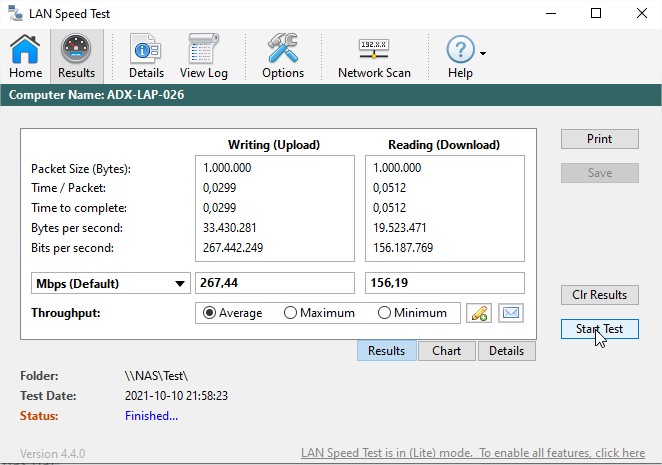This screenshot has width=662, height=465.
Task: Switch to the Details bottom tab
Action: click(507, 351)
